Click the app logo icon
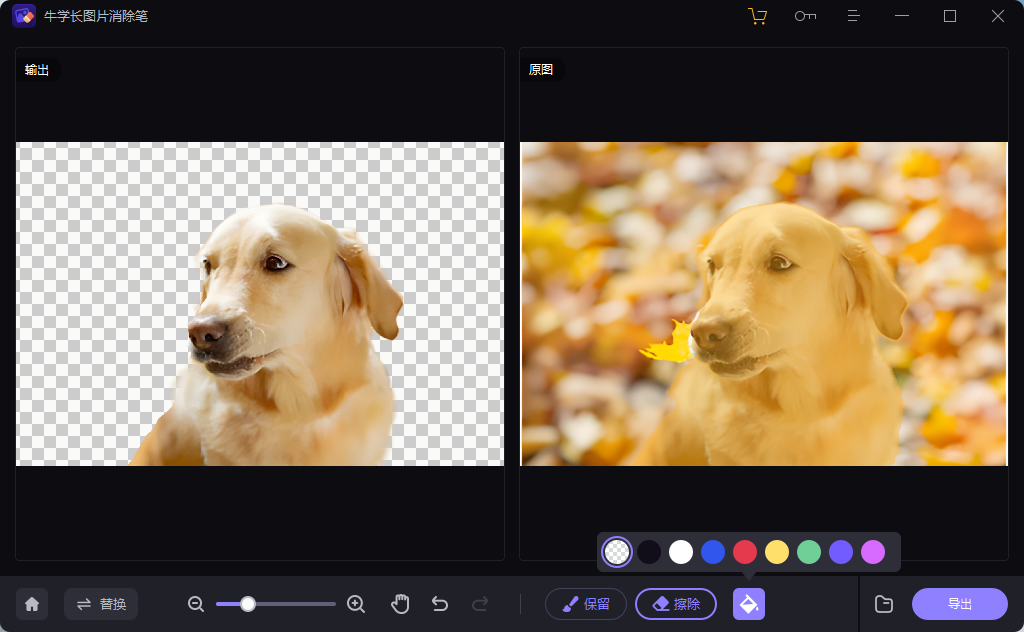Image resolution: width=1024 pixels, height=632 pixels. pyautogui.click(x=24, y=16)
